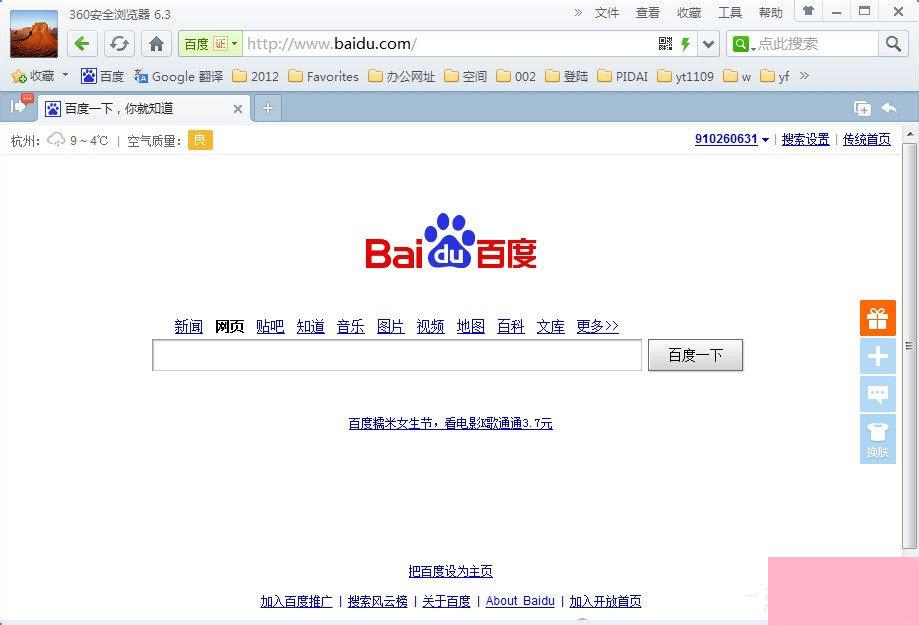Open the tab list window icon
Viewport: 919px width, 625px height.
[862, 108]
